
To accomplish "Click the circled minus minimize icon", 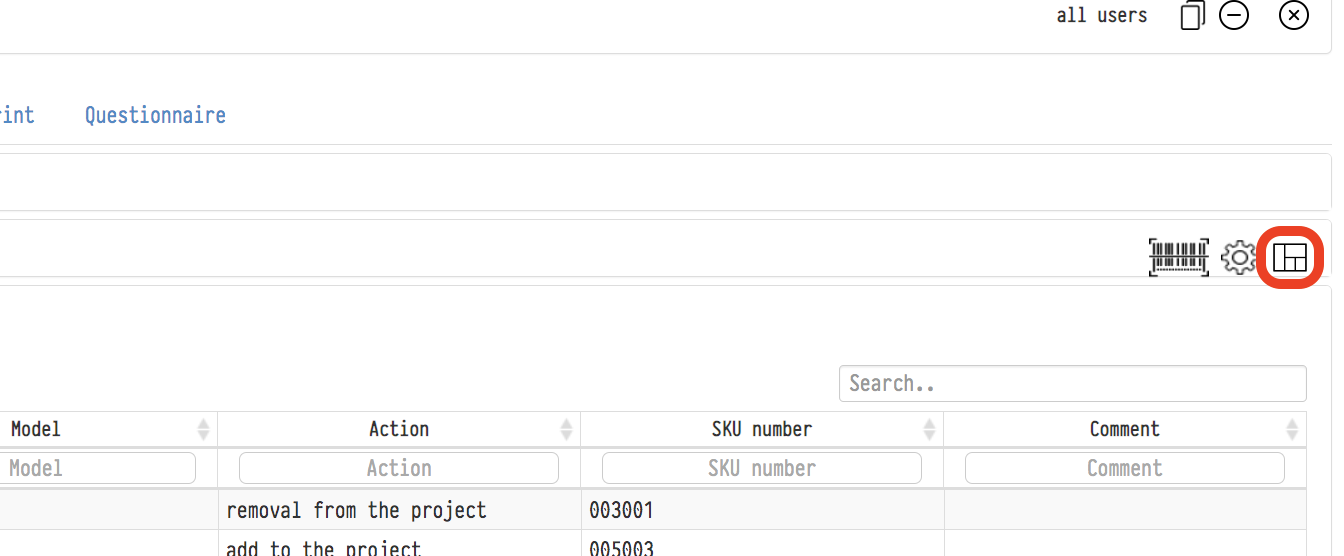I will (x=1234, y=16).
